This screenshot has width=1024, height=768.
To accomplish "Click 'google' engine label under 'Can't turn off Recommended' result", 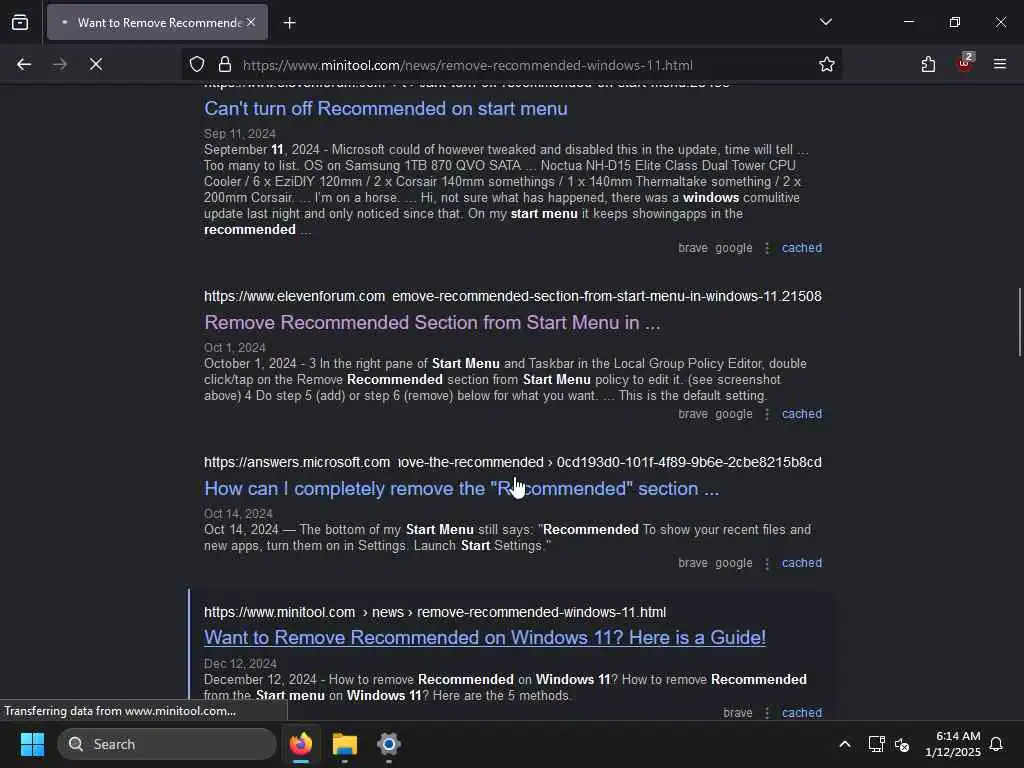I will coord(733,248).
